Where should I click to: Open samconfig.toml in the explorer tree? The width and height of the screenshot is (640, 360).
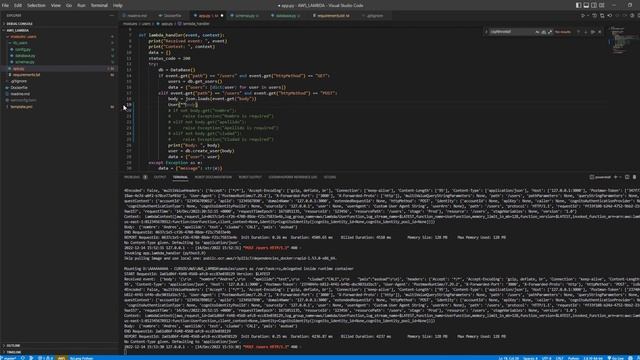point(59,100)
